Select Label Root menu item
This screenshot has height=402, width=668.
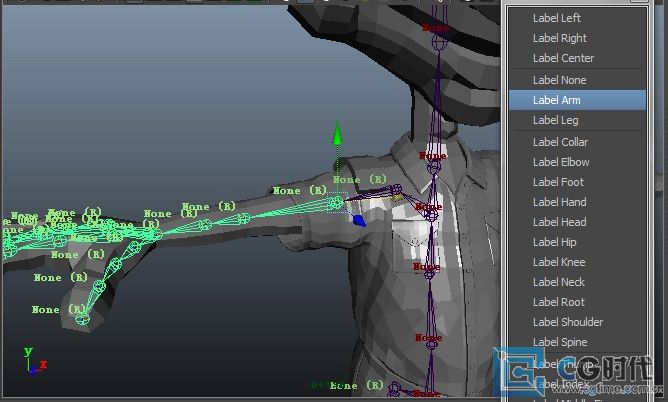point(577,302)
